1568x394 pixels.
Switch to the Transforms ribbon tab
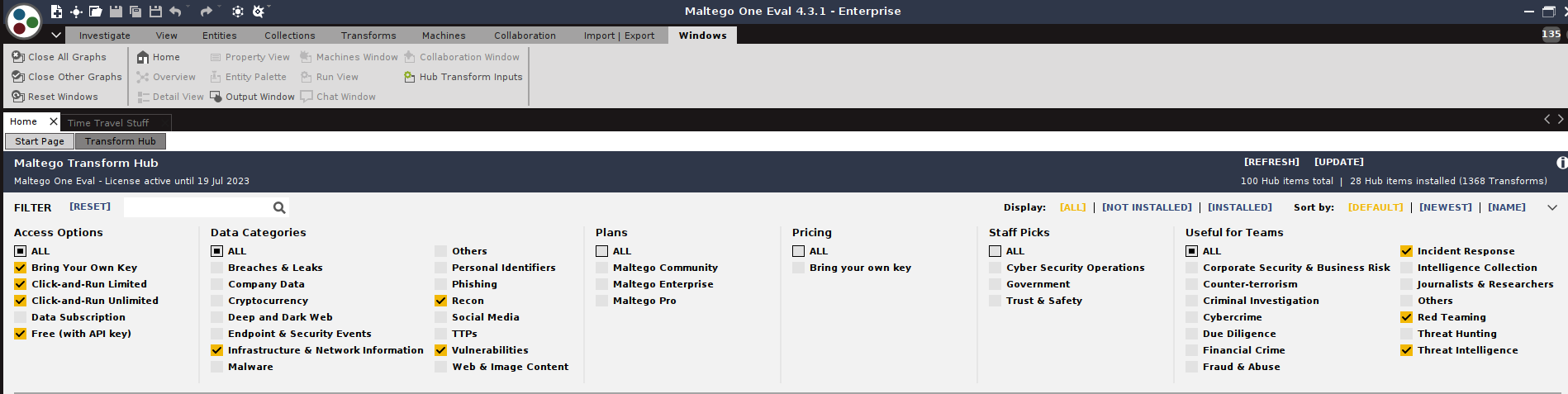(x=368, y=36)
